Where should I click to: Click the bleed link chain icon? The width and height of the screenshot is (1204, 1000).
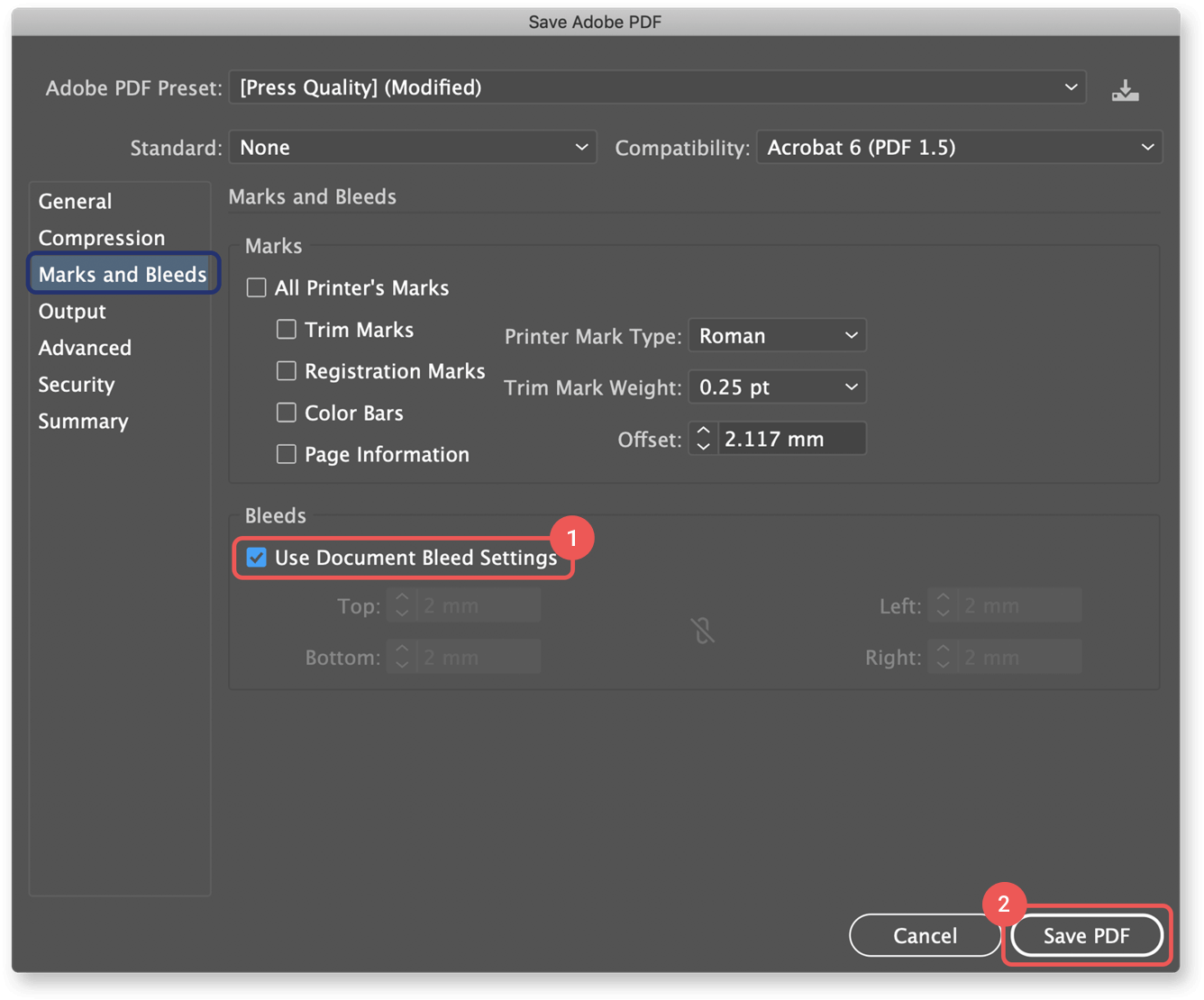703,631
